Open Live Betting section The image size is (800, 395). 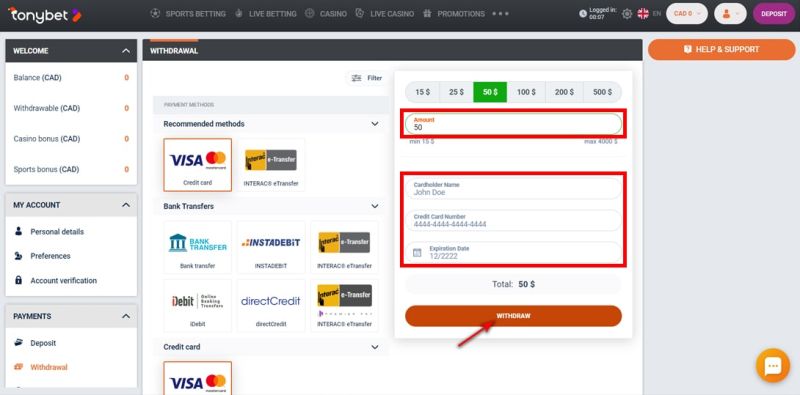(x=272, y=14)
